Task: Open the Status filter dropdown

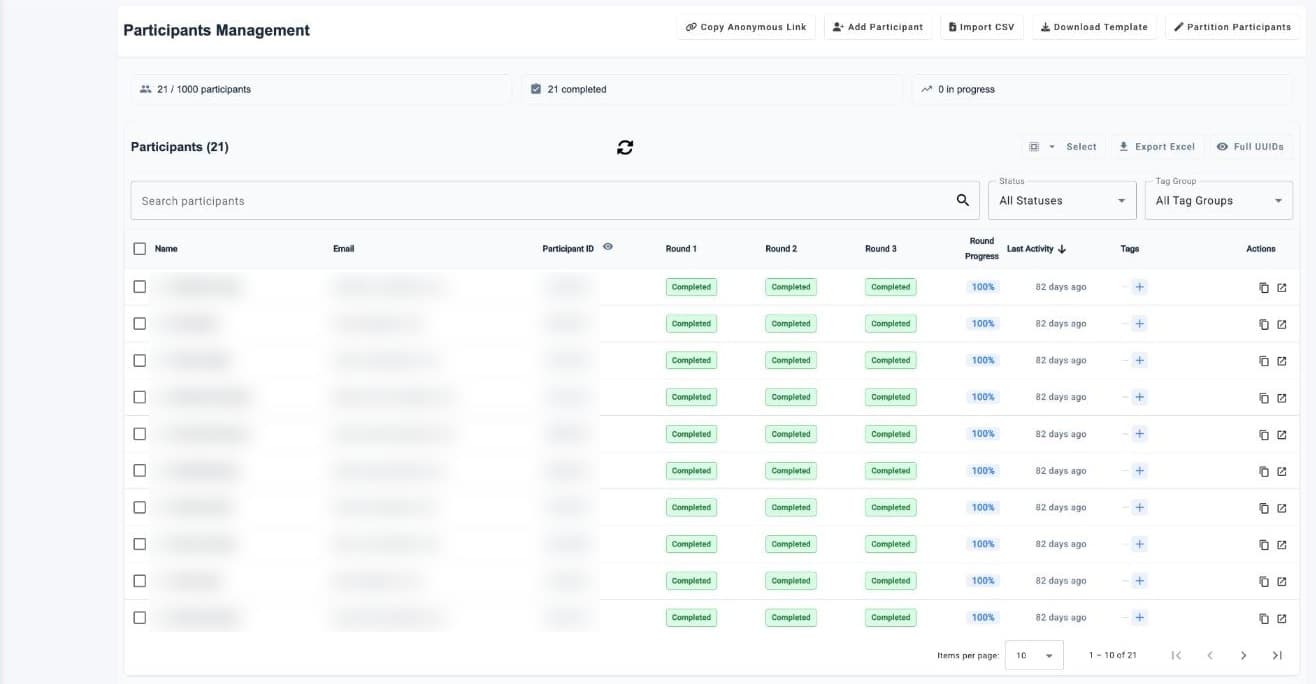Action: 1064,200
